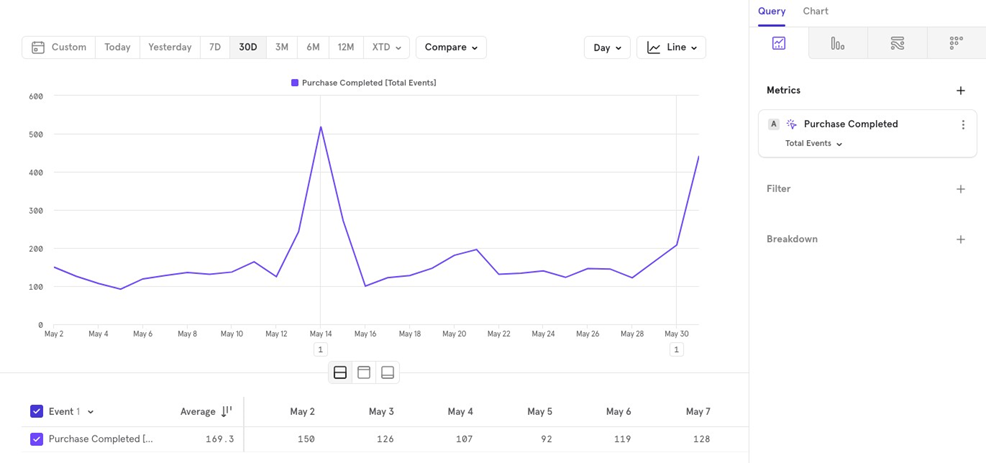Toggle the Event header select-all checkbox
986x463 pixels.
coord(37,411)
